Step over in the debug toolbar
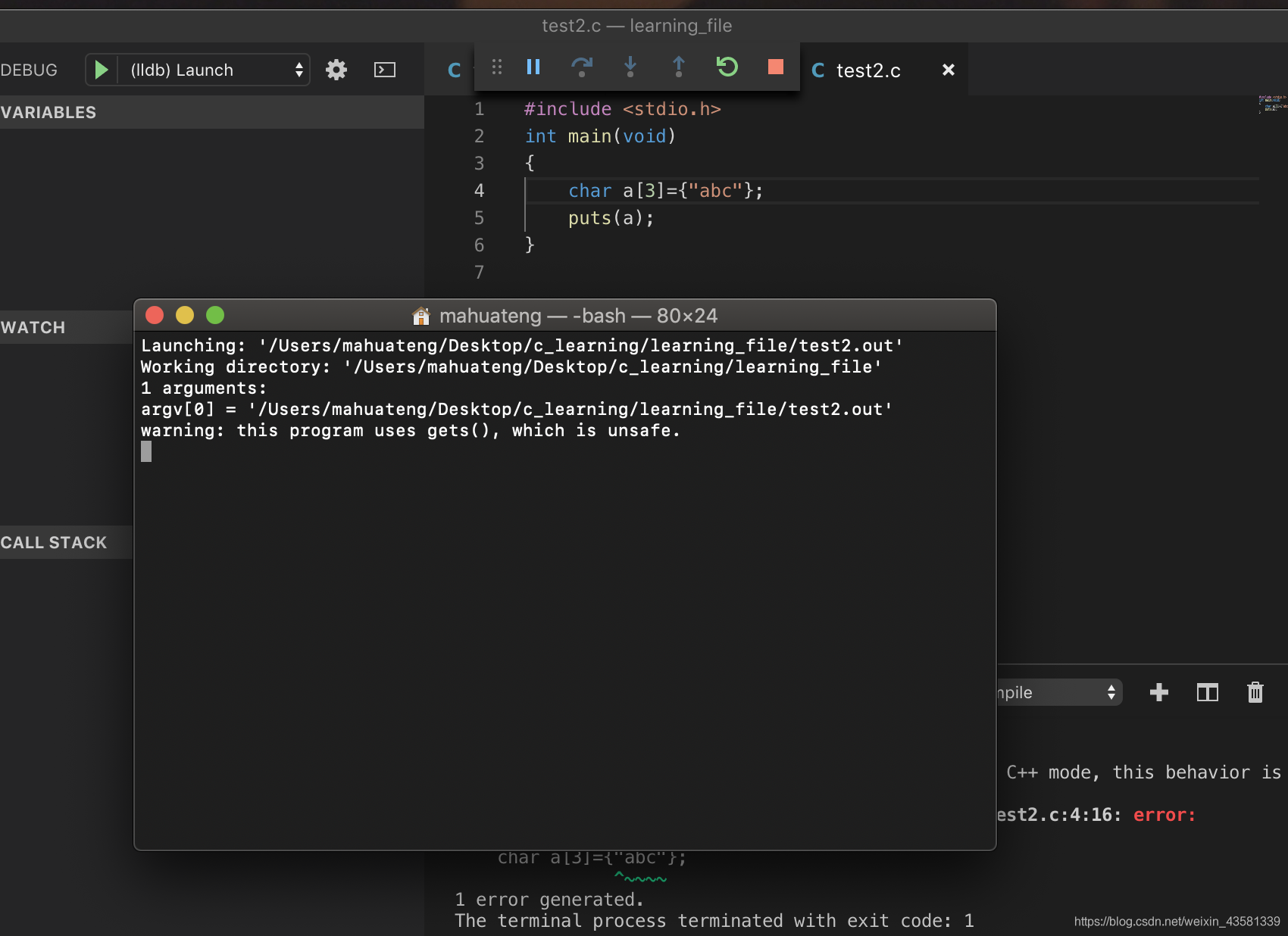The image size is (1288, 936). 582,67
